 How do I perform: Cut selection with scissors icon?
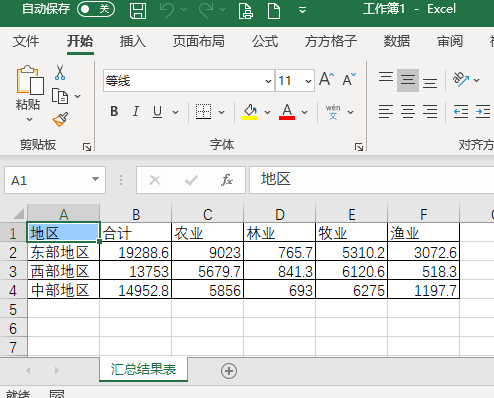click(60, 72)
